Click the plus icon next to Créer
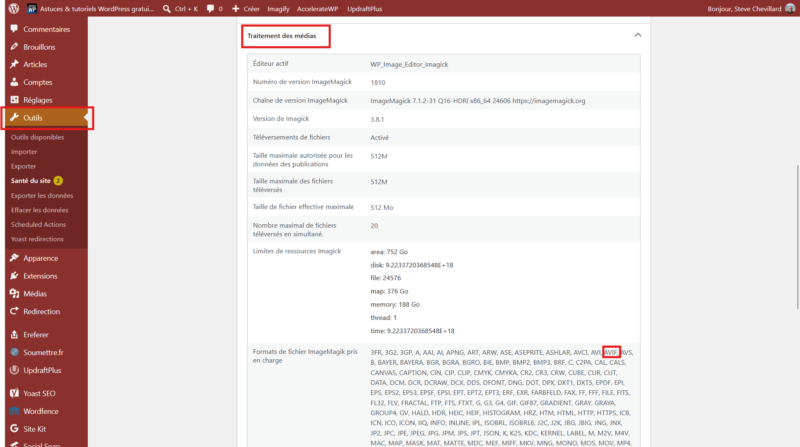The width and height of the screenshot is (800, 447). tap(235, 9)
